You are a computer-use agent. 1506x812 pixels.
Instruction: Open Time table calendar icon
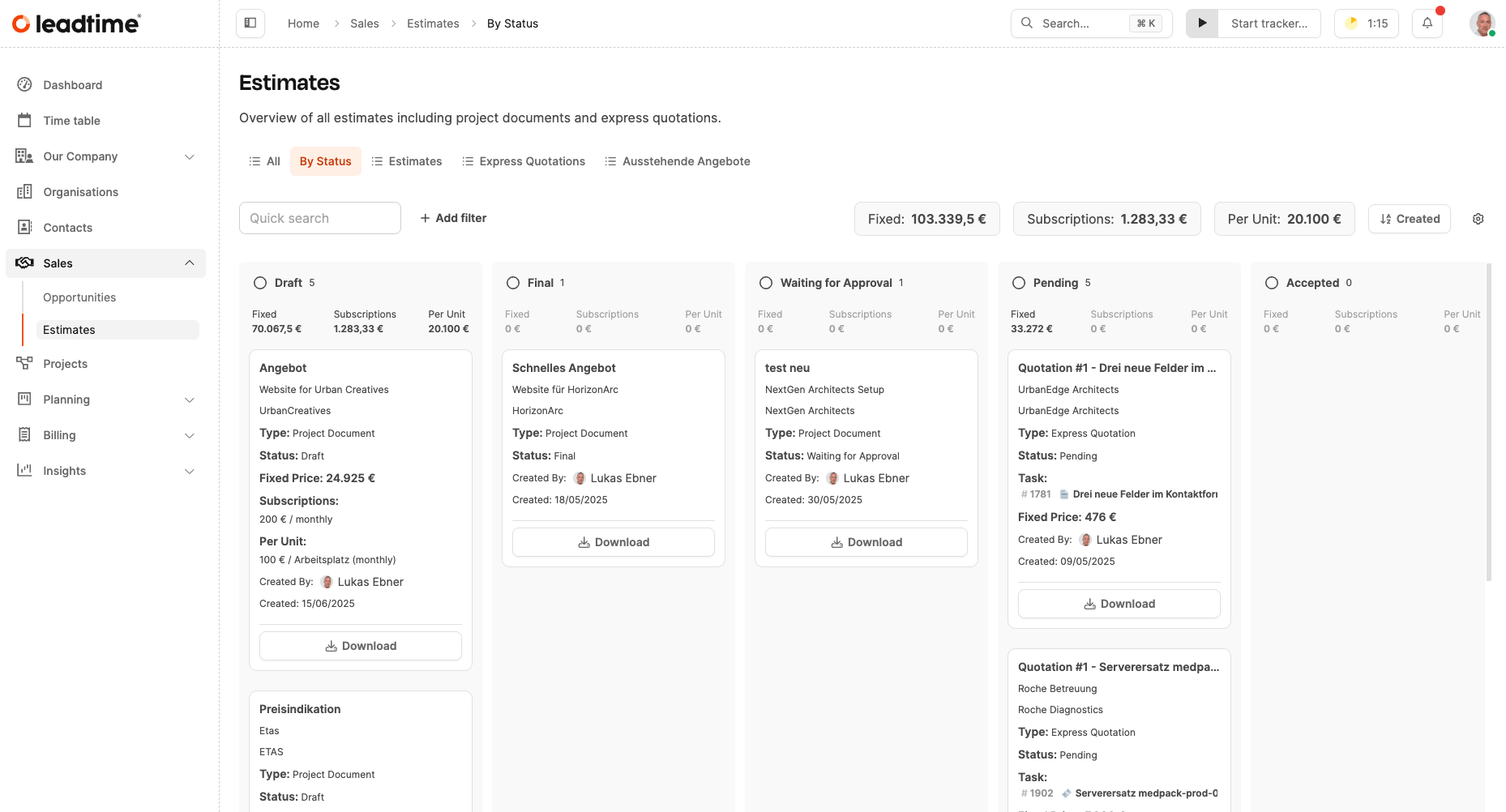tap(25, 121)
